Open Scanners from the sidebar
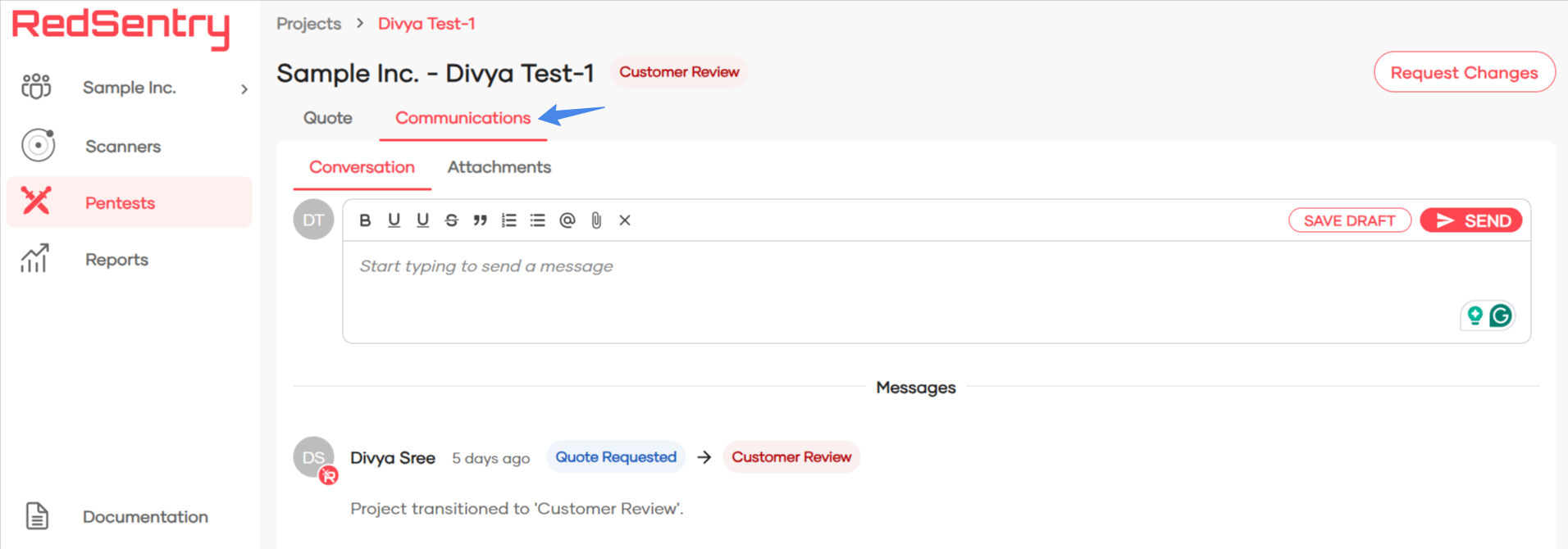The width and height of the screenshot is (1568, 549). click(x=123, y=147)
